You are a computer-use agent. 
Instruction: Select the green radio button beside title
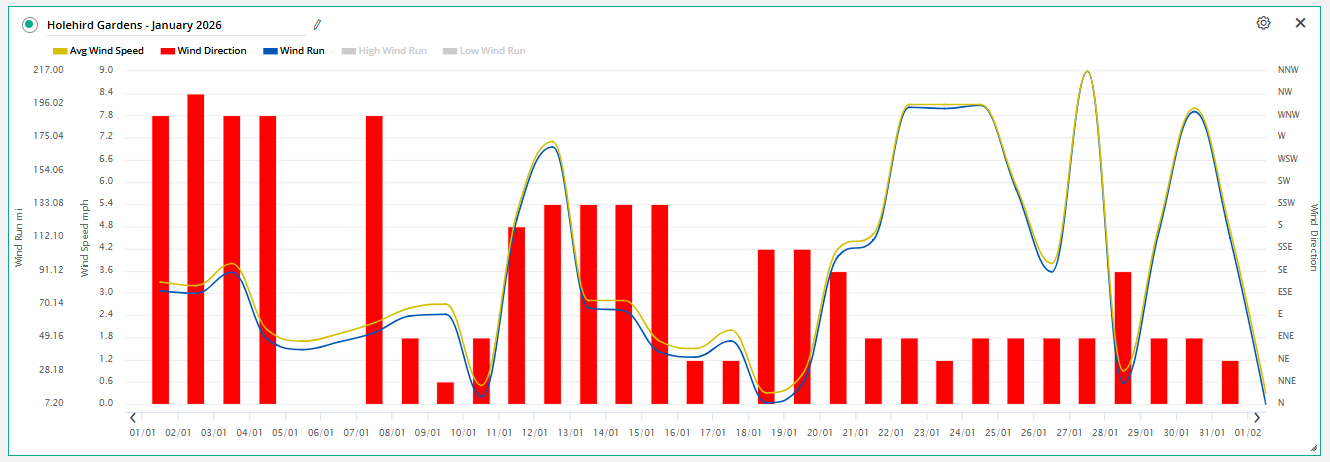click(x=30, y=24)
